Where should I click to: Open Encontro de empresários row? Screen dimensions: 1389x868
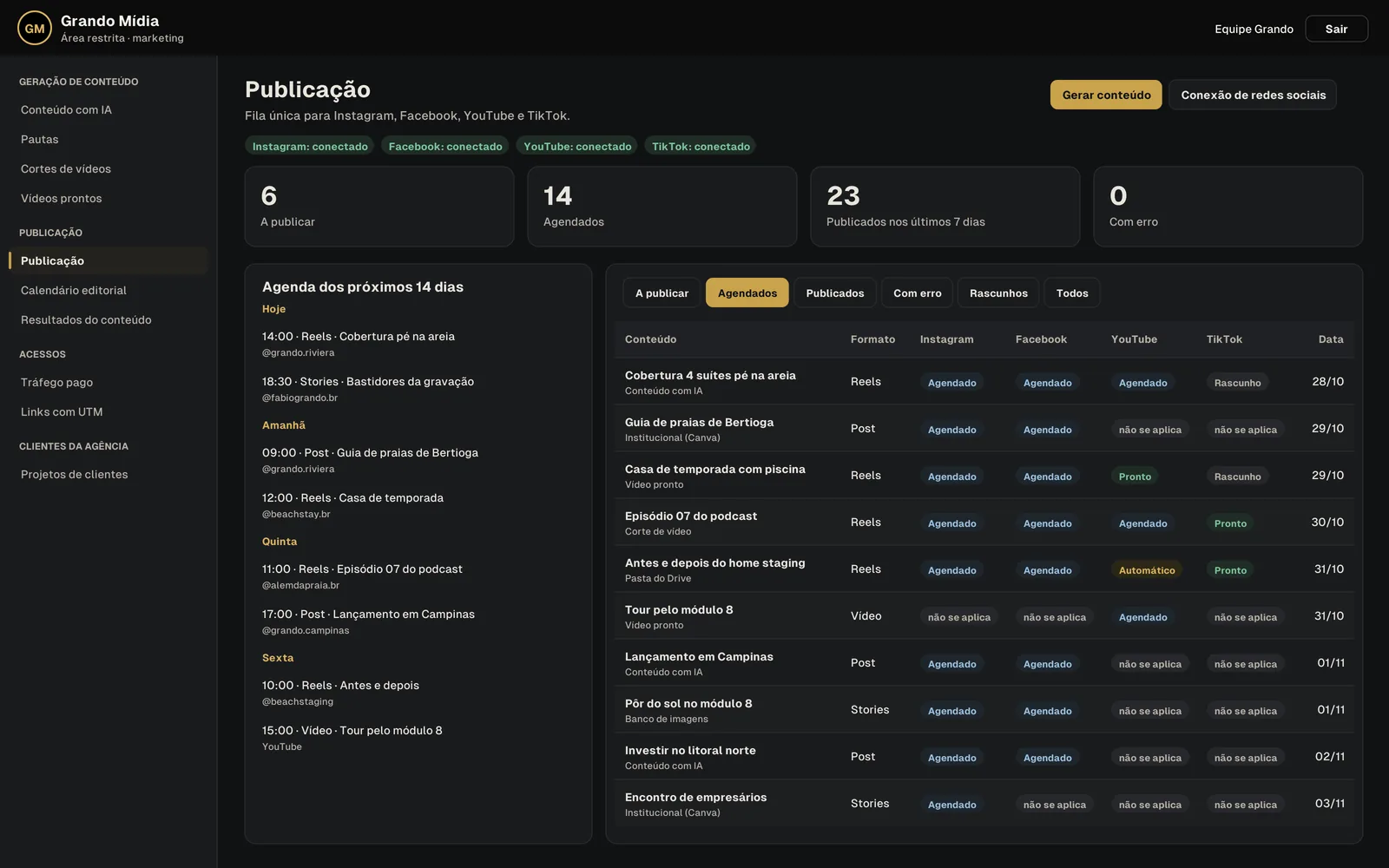point(984,804)
